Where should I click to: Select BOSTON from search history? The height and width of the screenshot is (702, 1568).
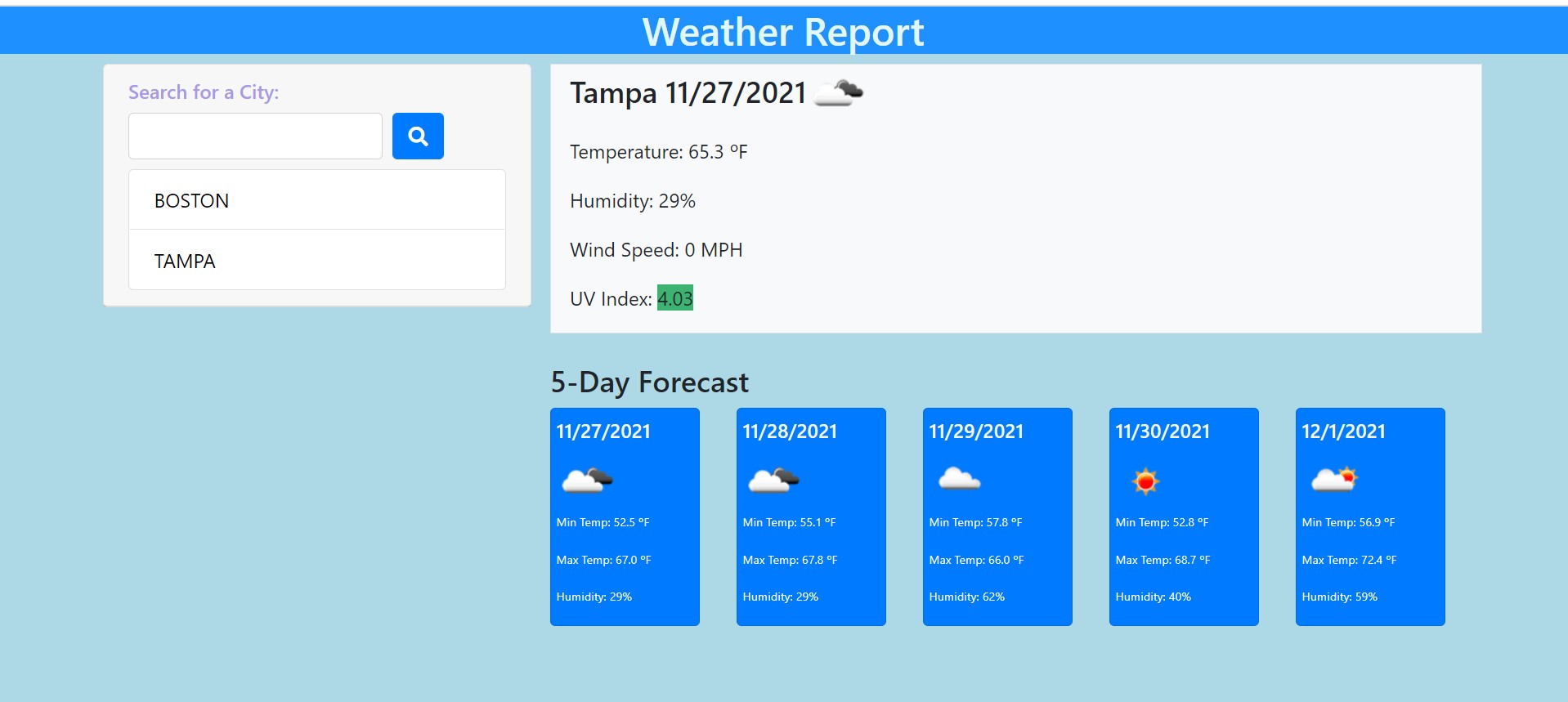[317, 200]
